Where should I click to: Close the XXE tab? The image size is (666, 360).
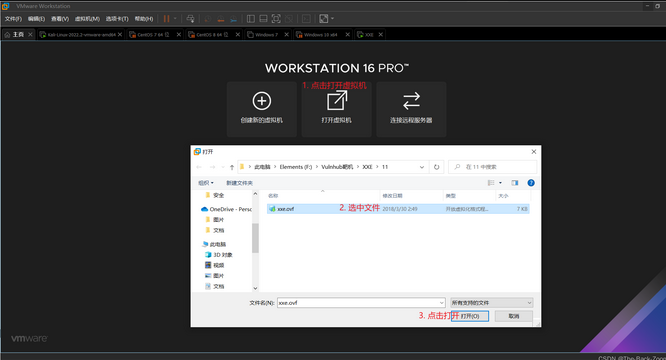[381, 34]
